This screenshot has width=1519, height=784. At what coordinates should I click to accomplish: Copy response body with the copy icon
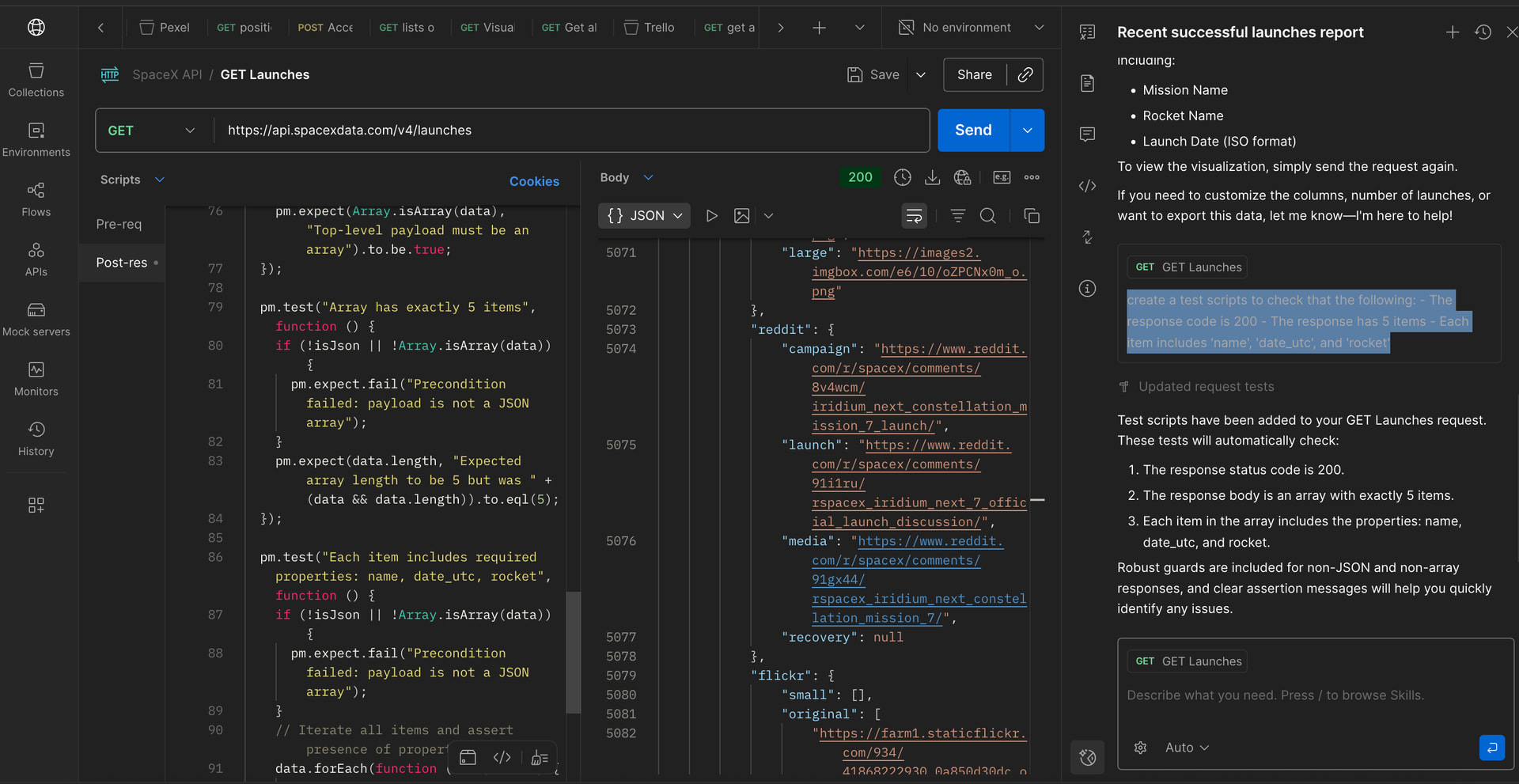(x=1031, y=216)
